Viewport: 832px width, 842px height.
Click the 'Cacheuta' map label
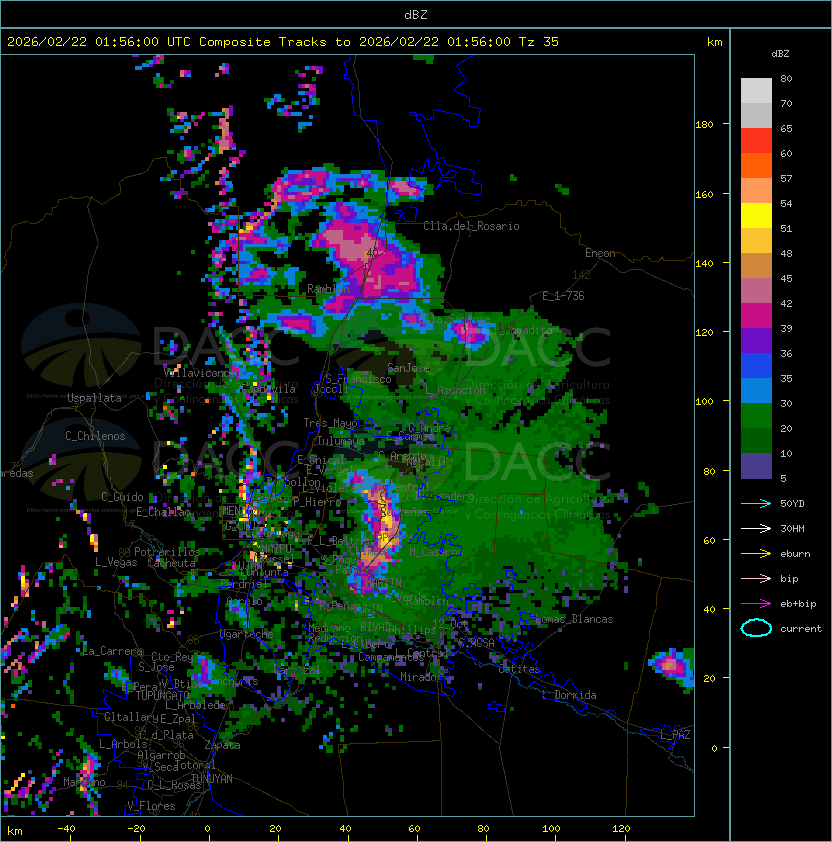171,563
